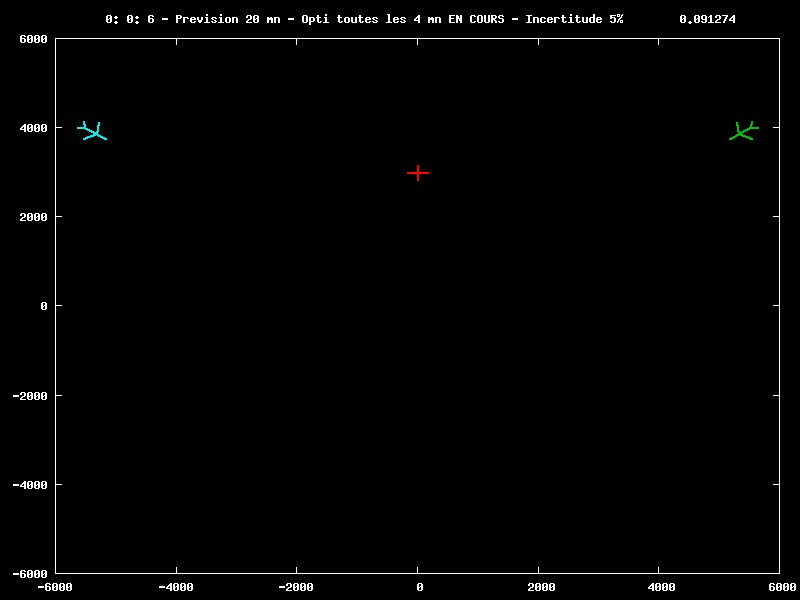Click the 0.091274 value in the header

(707, 19)
